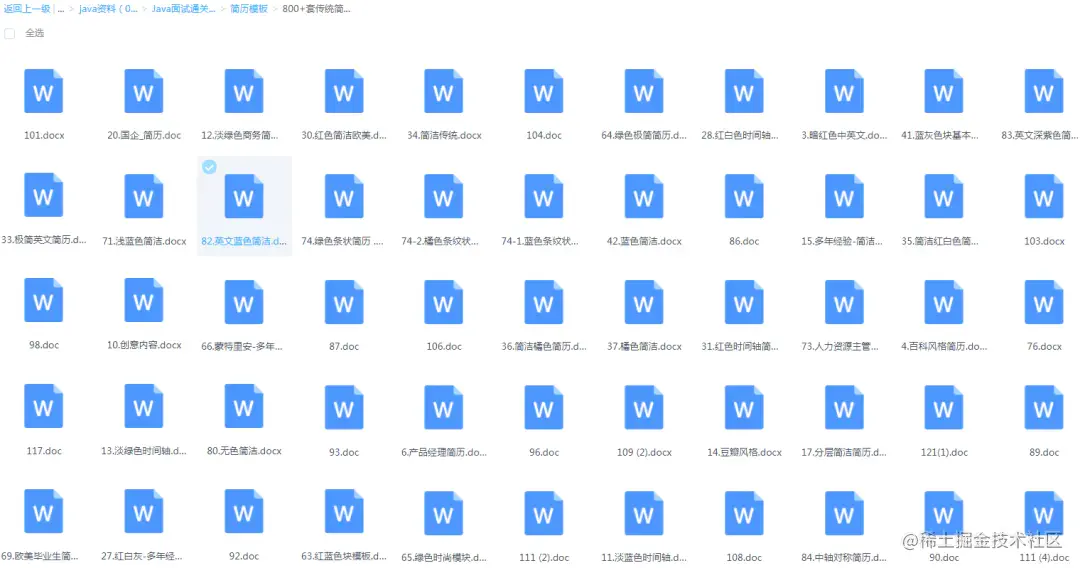Click filename 4.百科风格简历

[944, 346]
